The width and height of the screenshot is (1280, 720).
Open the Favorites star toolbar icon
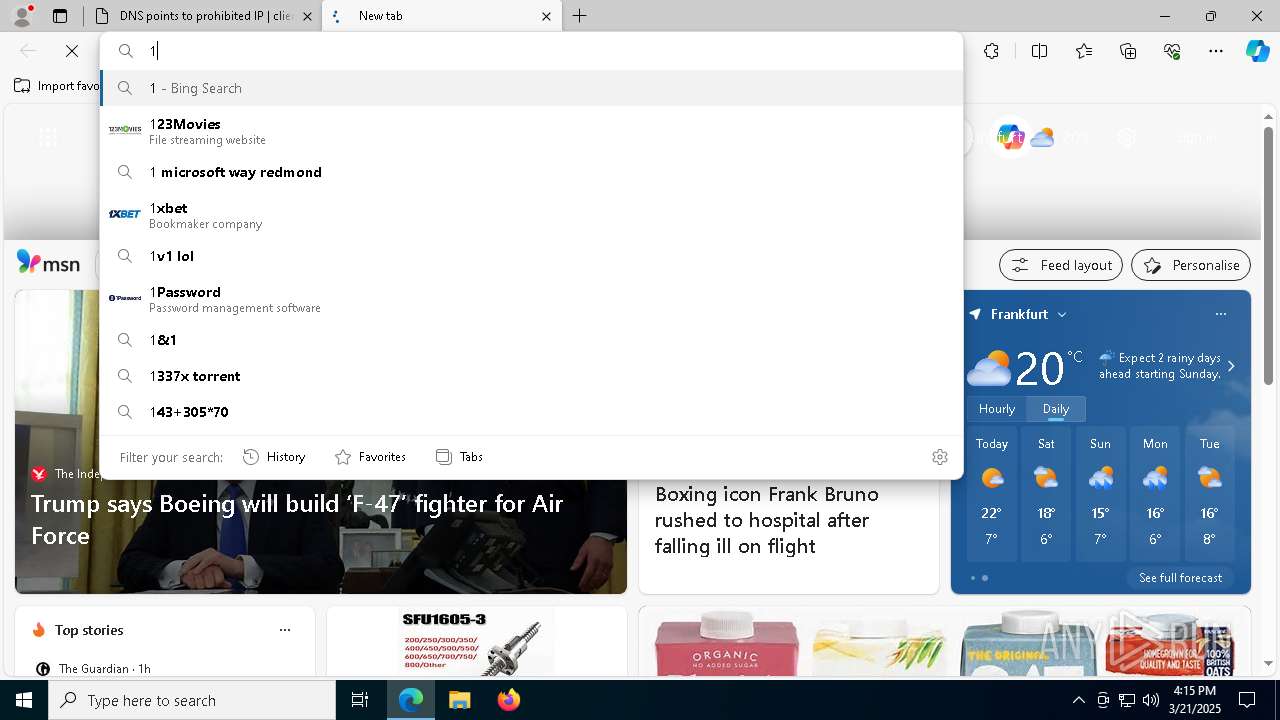pos(1084,51)
